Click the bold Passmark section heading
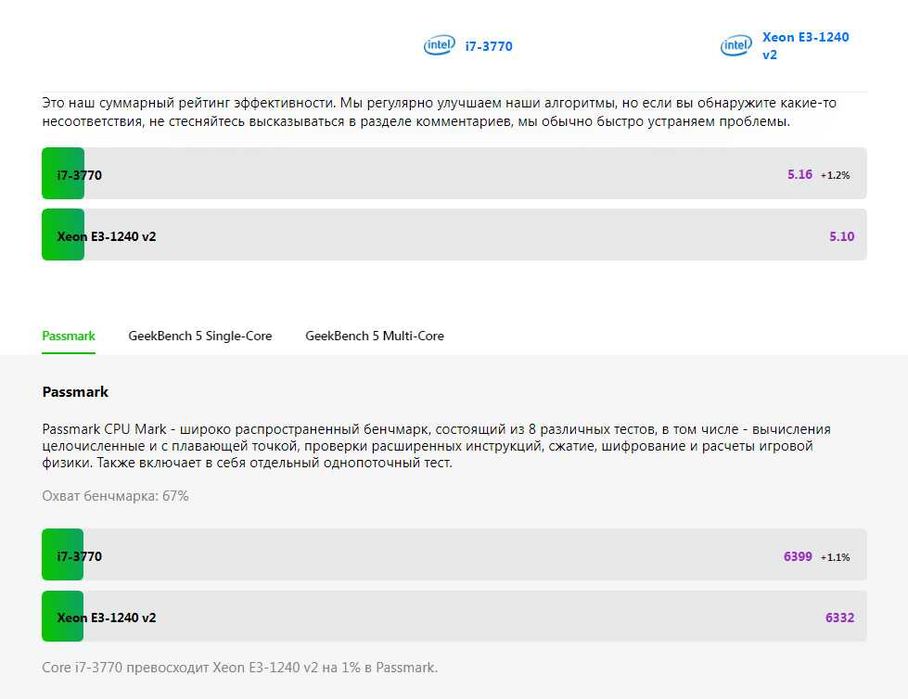 pos(75,392)
